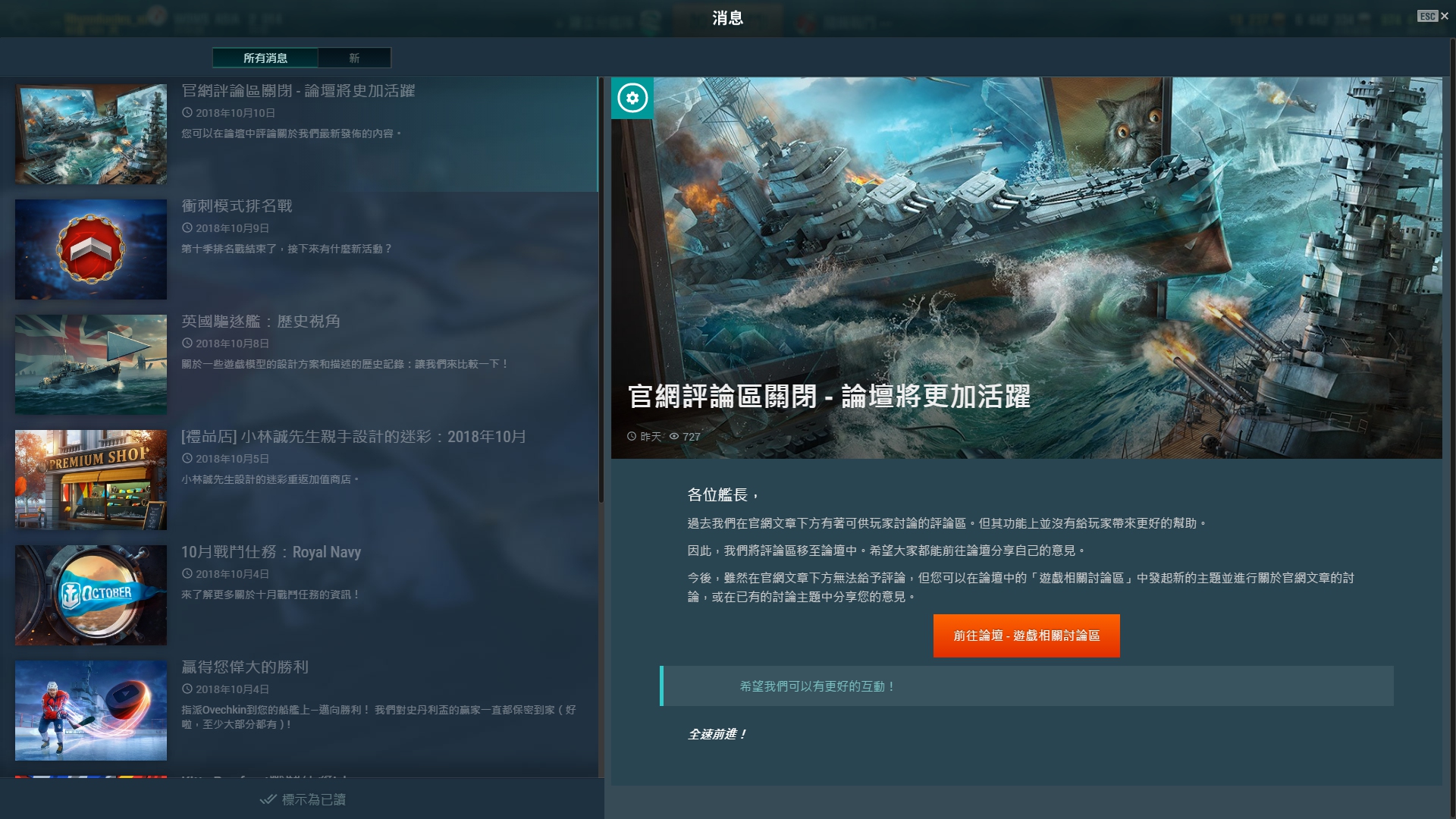Viewport: 1456px width, 819px height.
Task: Click the double-checkmark mark as read icon
Action: point(267,799)
